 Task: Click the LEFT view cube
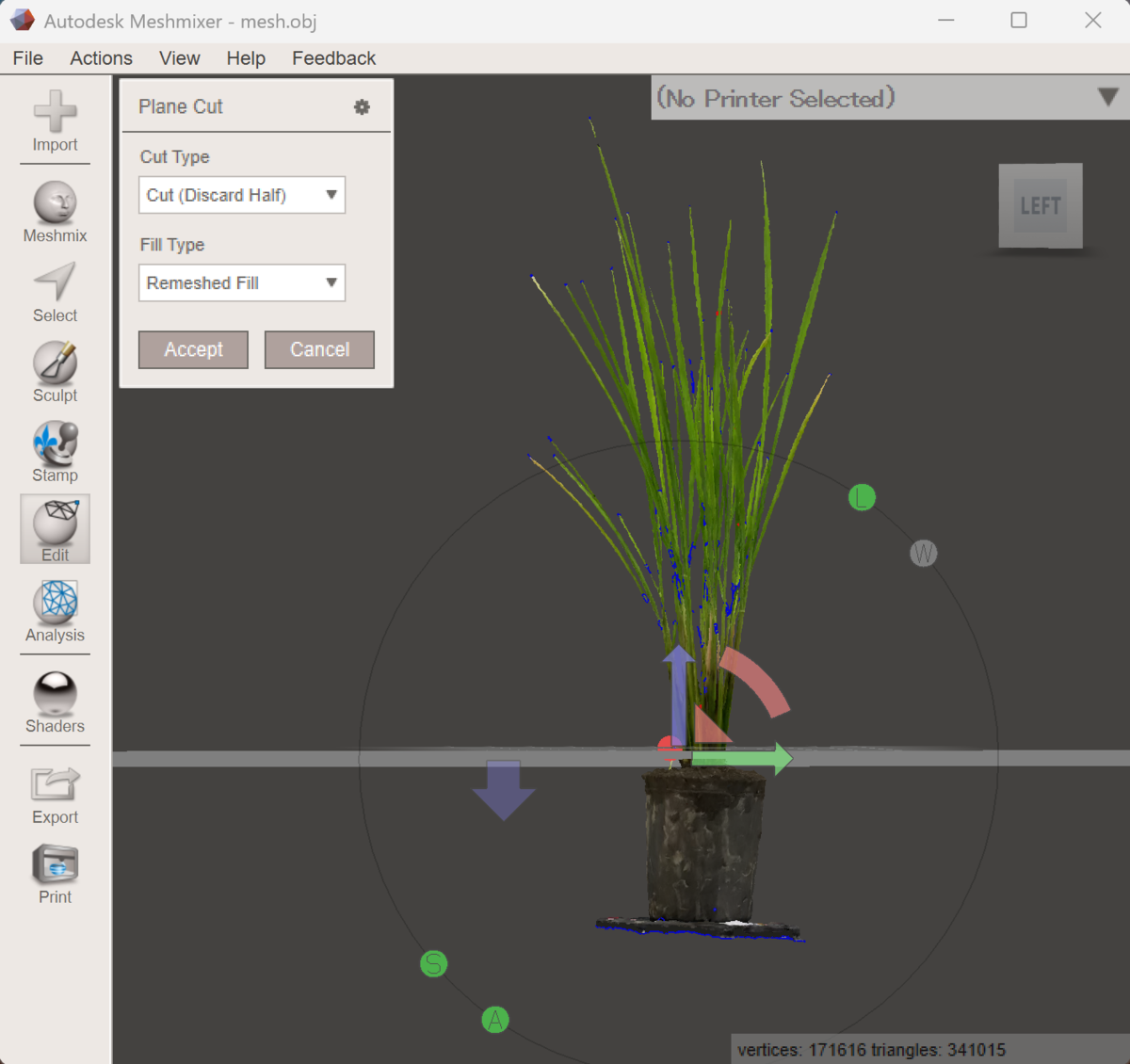1041,205
